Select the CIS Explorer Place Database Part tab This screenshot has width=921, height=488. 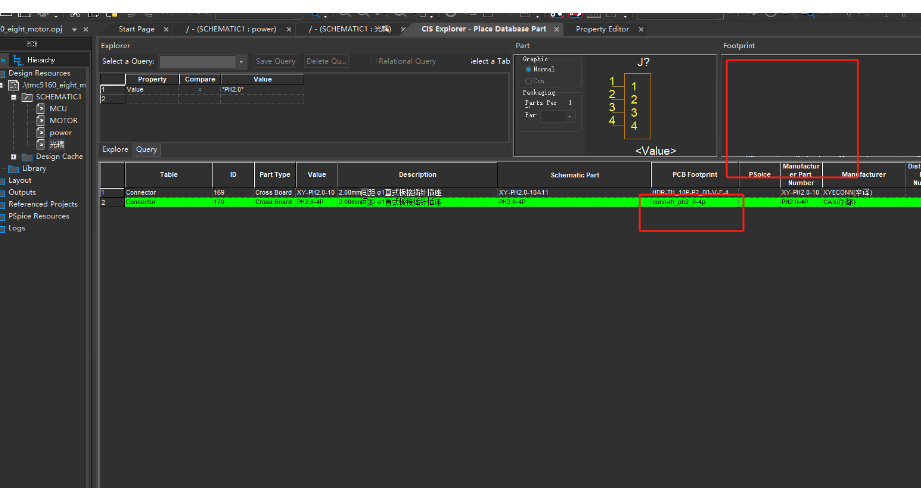[x=483, y=29]
